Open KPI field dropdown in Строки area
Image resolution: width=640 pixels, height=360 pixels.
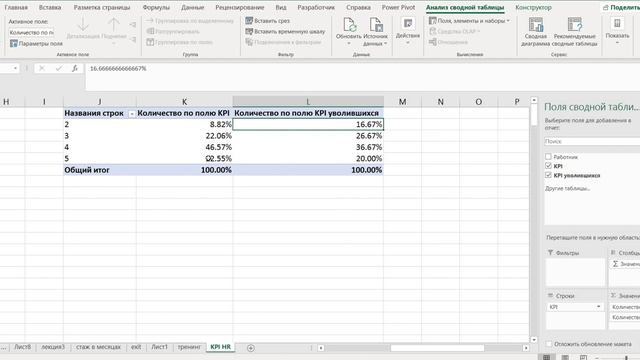598,307
